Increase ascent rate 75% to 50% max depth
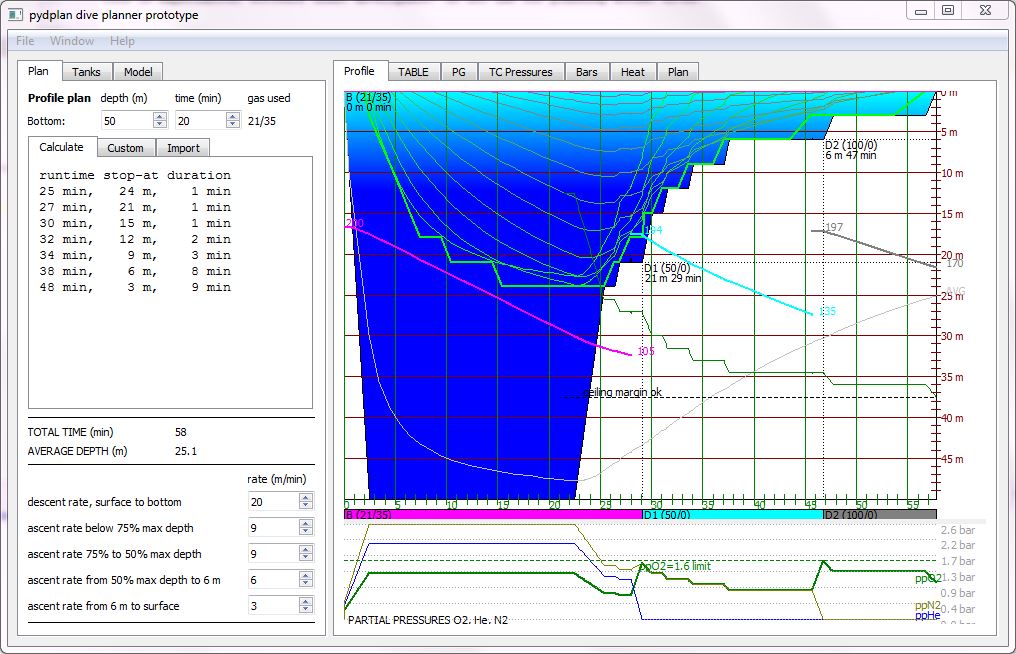The width and height of the screenshot is (1016, 654). [x=306, y=550]
